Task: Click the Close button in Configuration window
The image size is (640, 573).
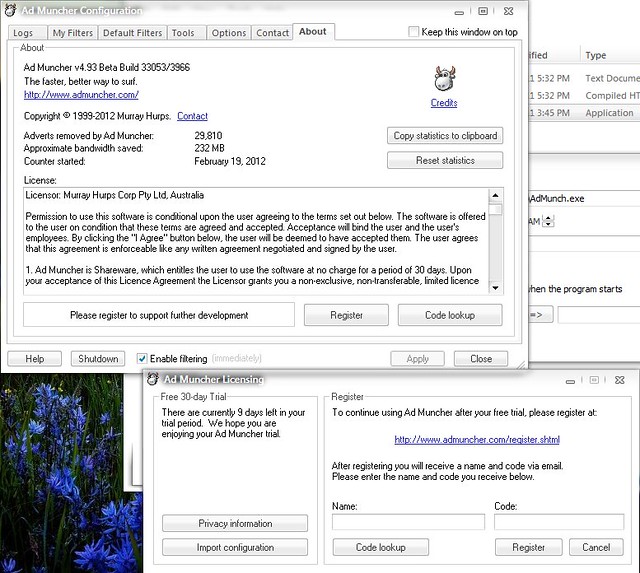Action: coord(481,359)
